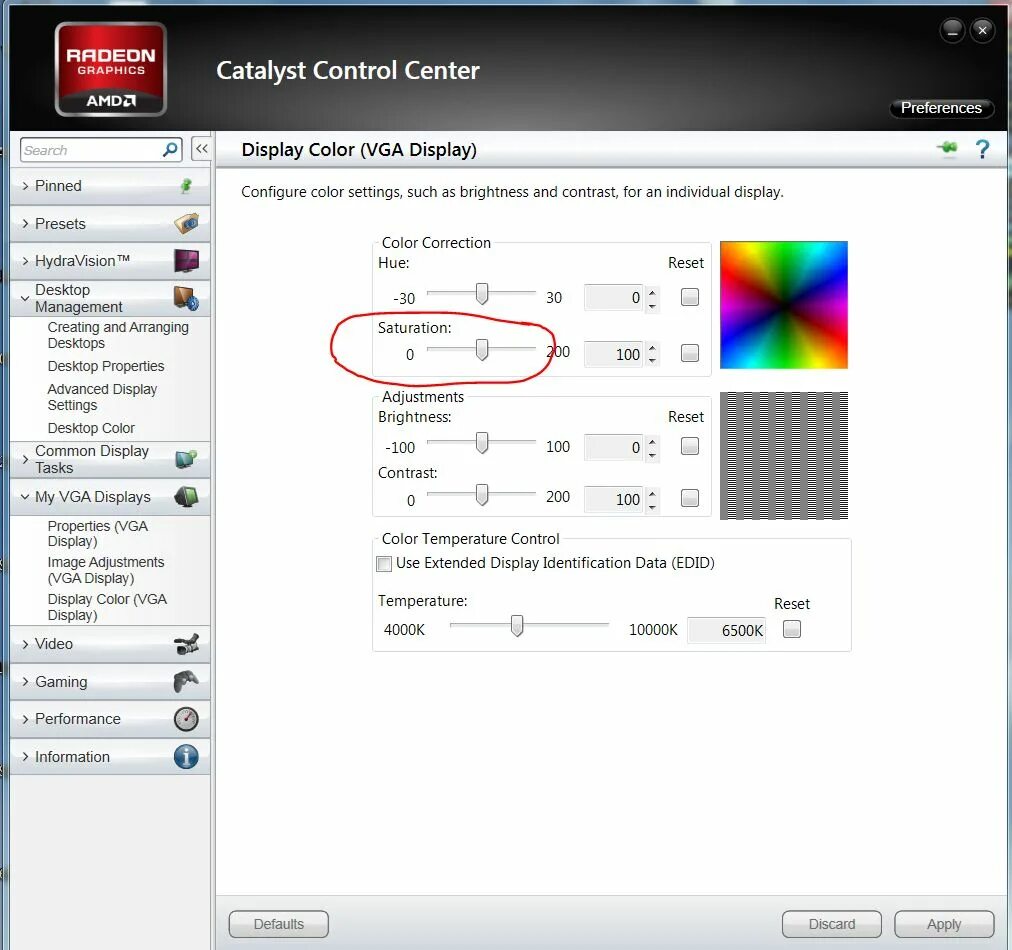Click the Performance gauge icon
This screenshot has width=1012, height=950.
(187, 719)
